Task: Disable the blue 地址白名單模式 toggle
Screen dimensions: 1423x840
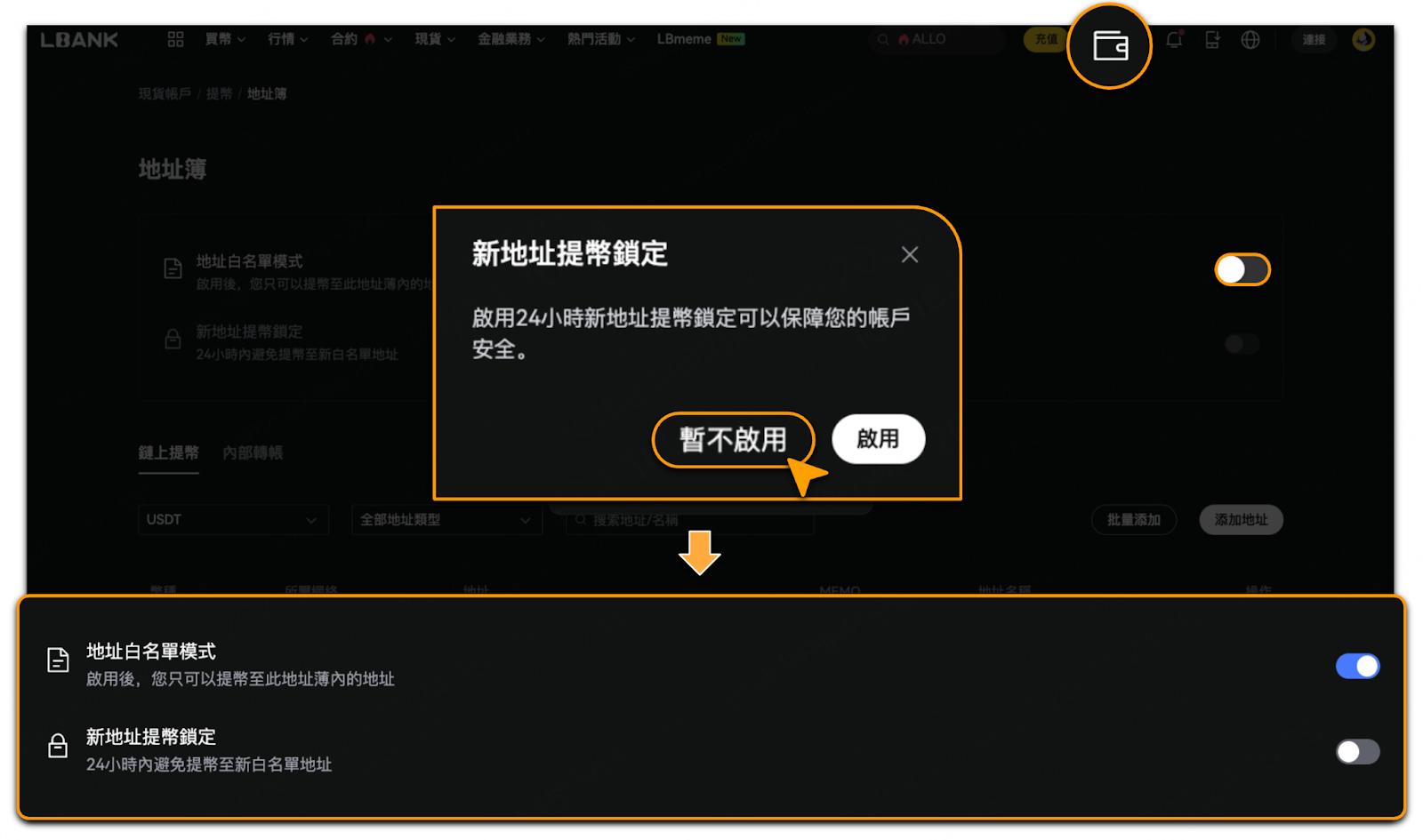Action: click(x=1356, y=666)
